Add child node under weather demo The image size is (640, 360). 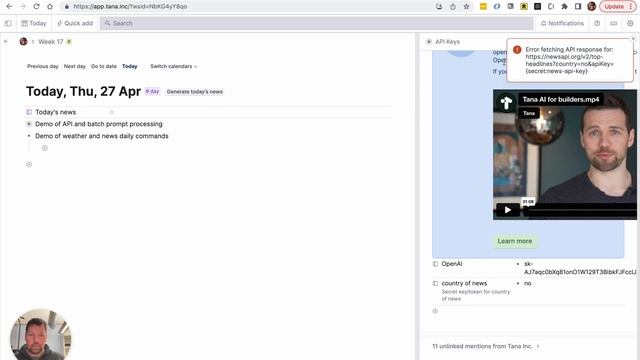45,148
